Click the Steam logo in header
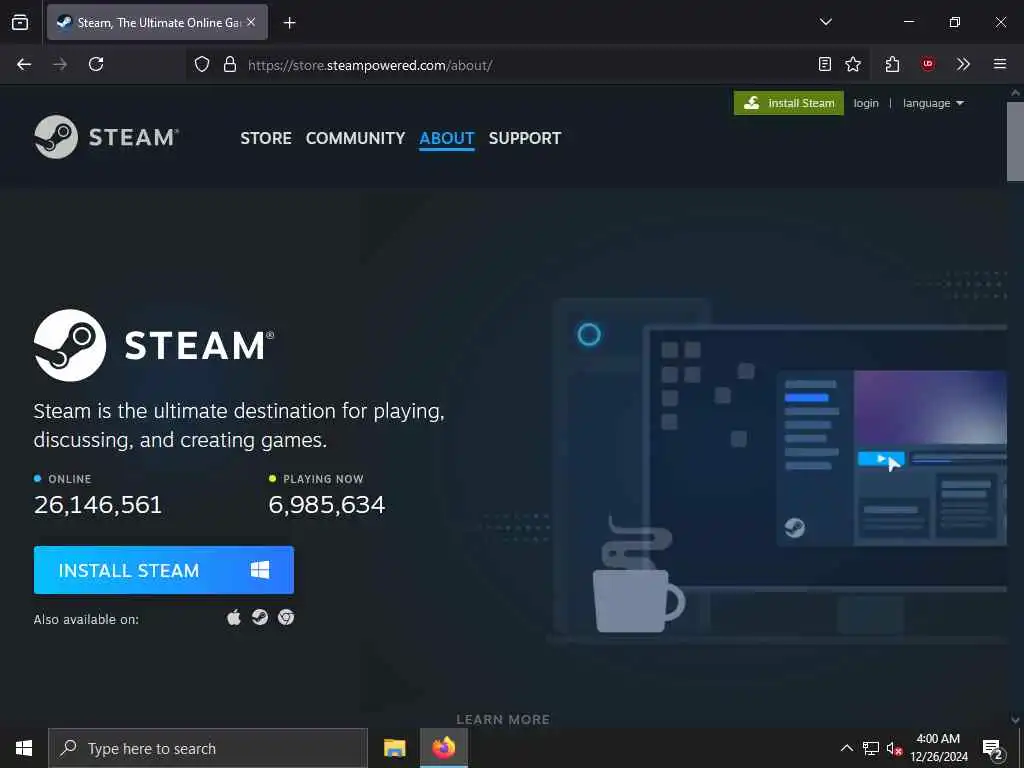The width and height of the screenshot is (1024, 768). pos(106,137)
